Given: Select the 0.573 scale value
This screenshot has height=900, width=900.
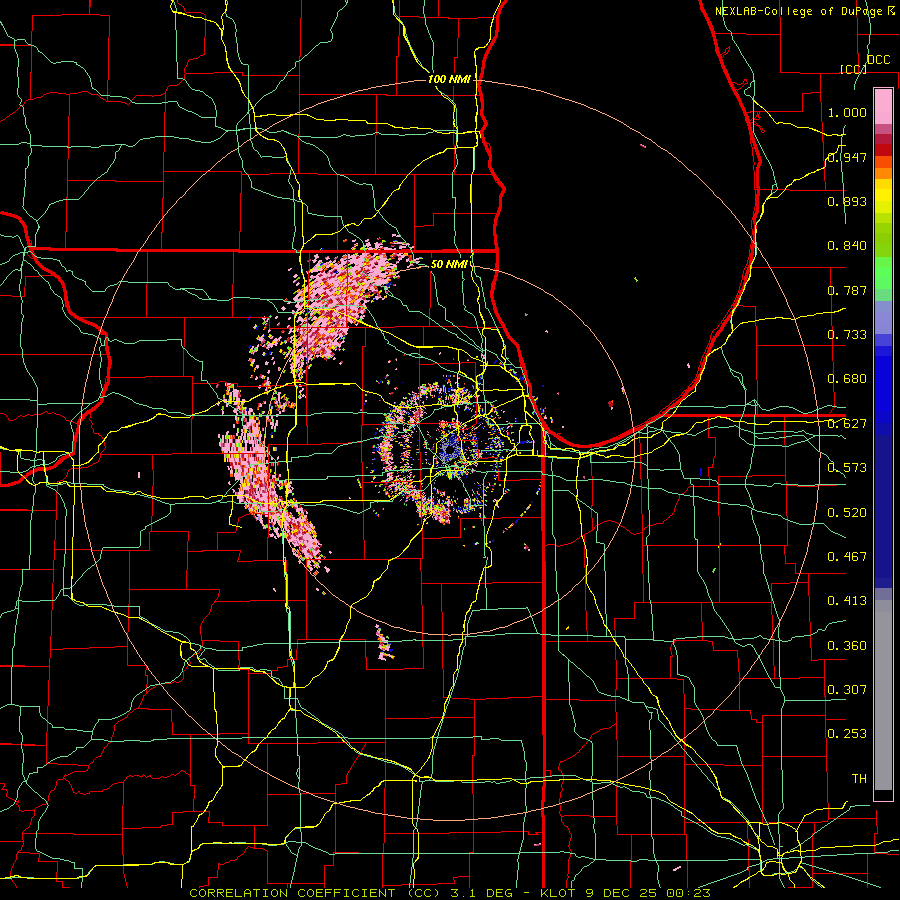Looking at the screenshot, I should click(847, 468).
